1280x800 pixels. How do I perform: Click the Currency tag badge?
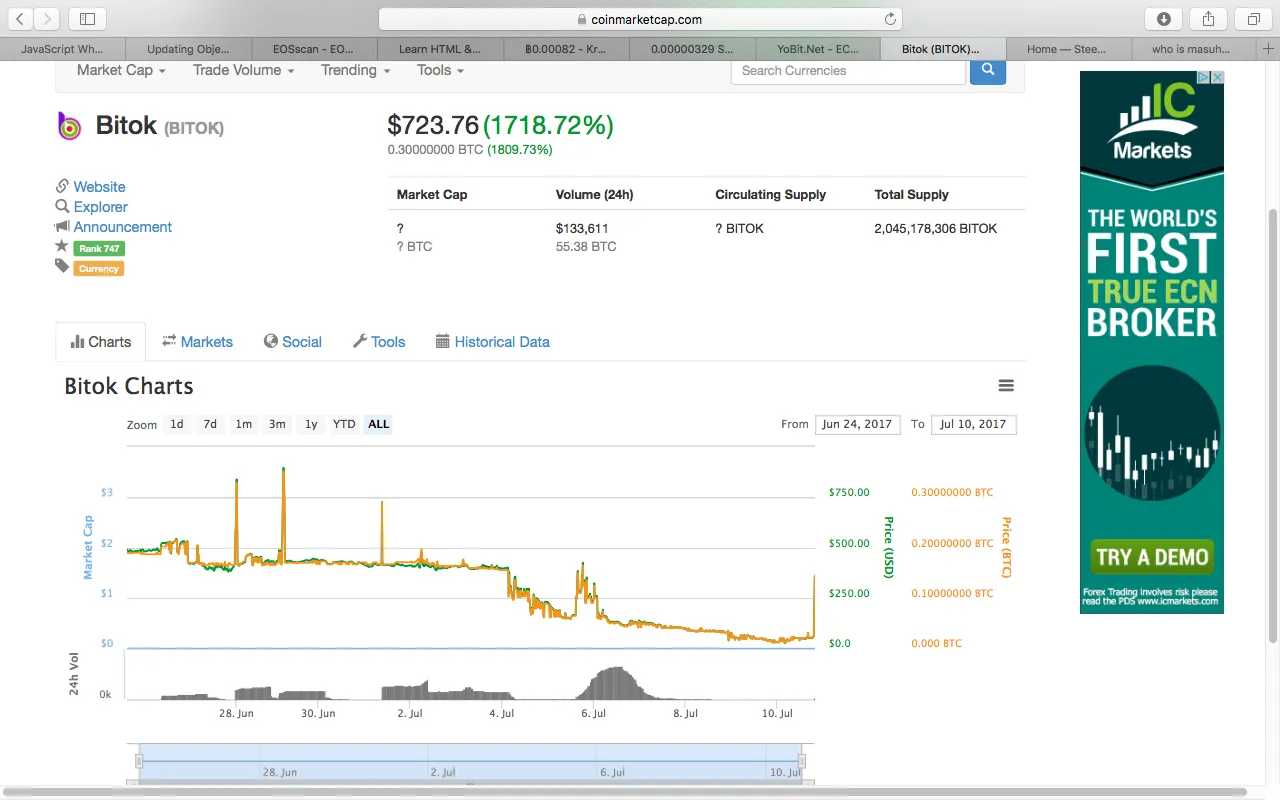pos(99,268)
